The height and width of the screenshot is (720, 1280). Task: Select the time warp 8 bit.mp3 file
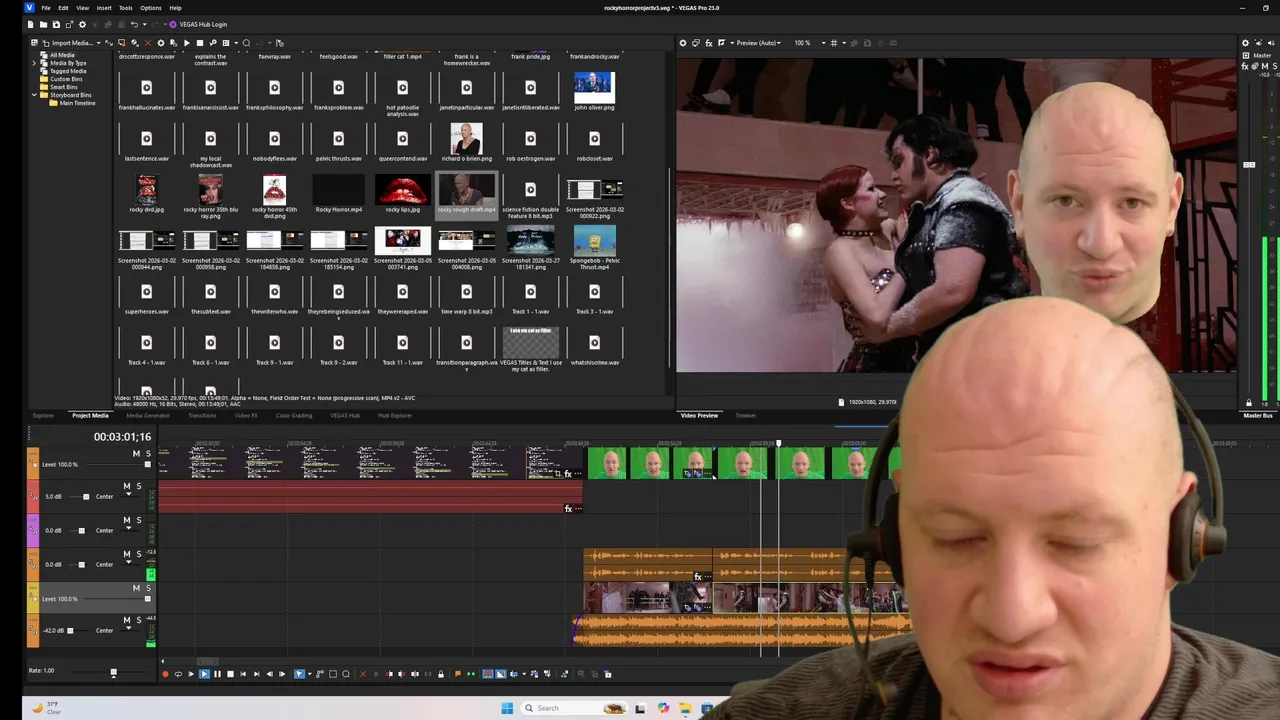pyautogui.click(x=466, y=292)
